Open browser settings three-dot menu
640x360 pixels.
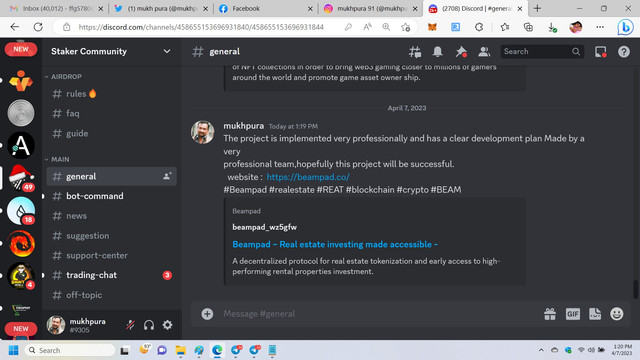point(600,27)
